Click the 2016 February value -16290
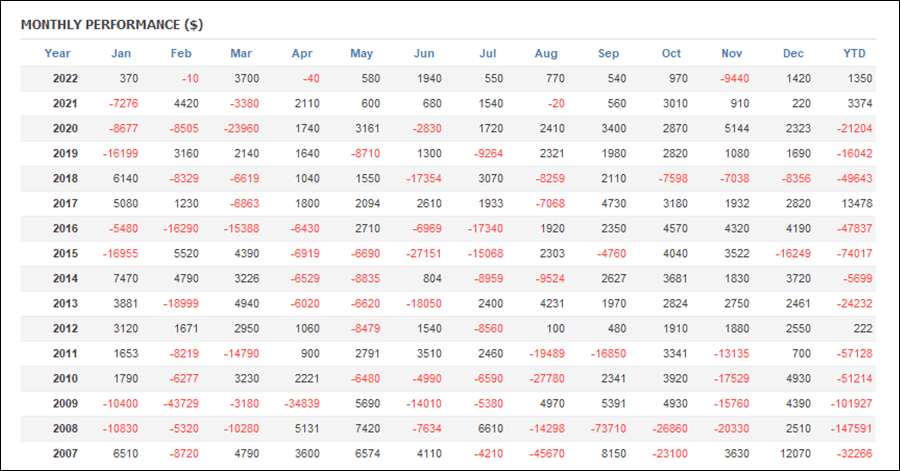This screenshot has height=471, width=900. [181, 228]
